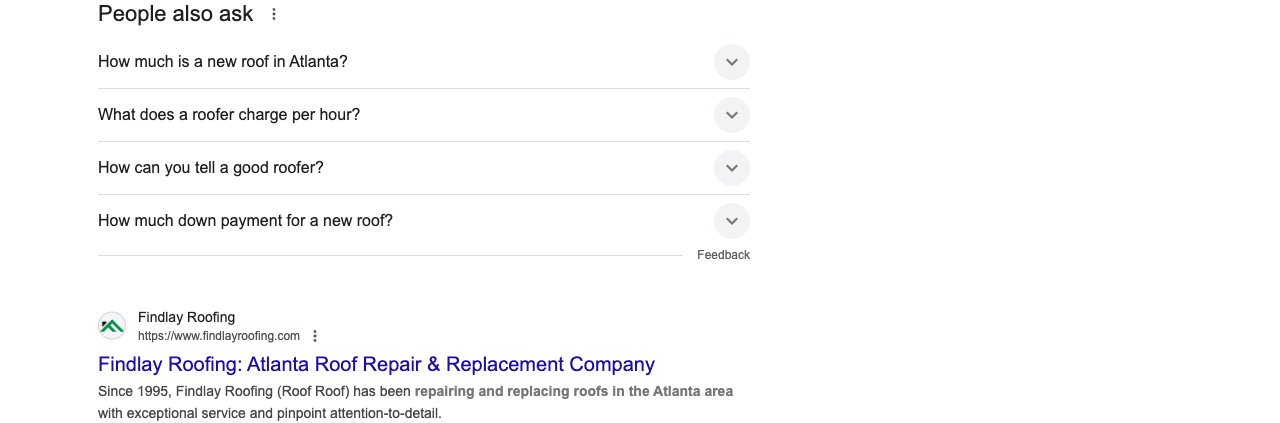Click the People also ask heading
The height and width of the screenshot is (423, 1280).
[176, 14]
